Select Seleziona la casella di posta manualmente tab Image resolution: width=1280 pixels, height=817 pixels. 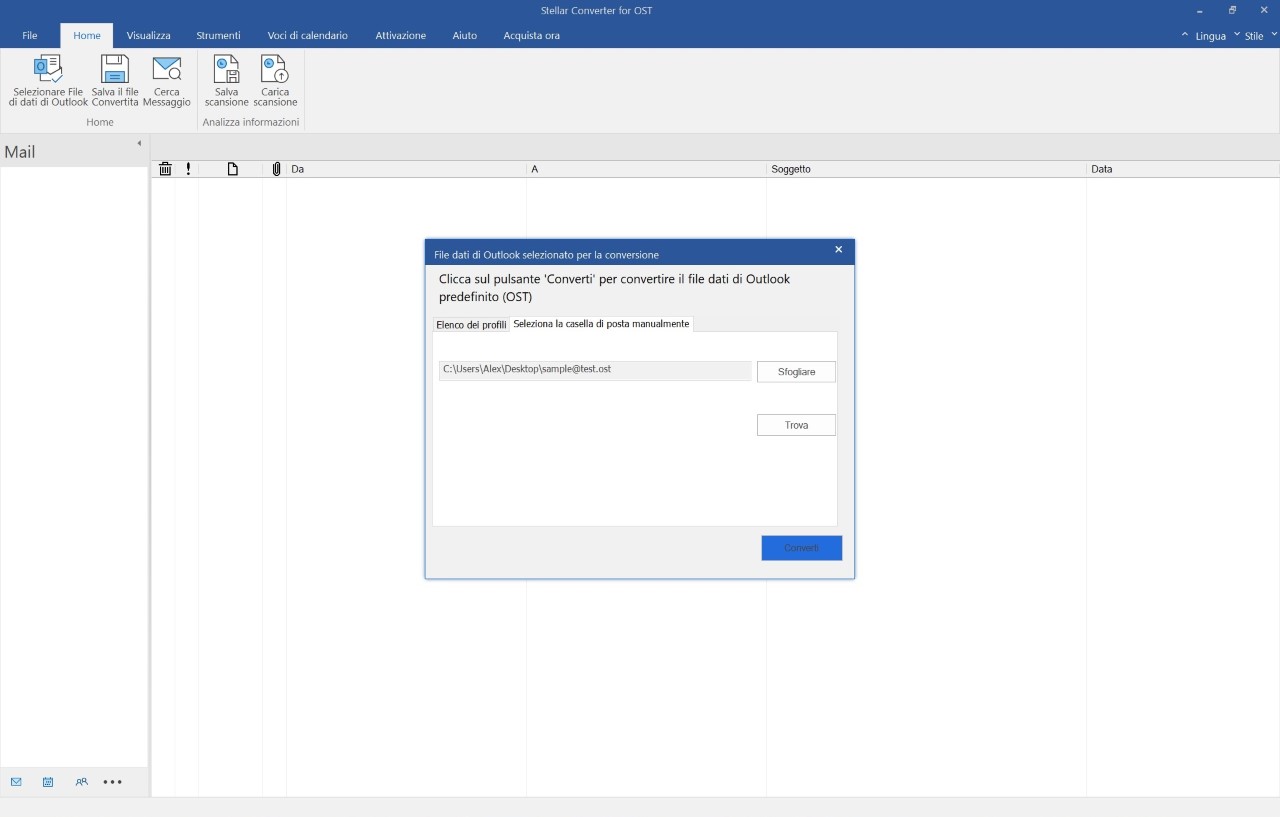(601, 324)
